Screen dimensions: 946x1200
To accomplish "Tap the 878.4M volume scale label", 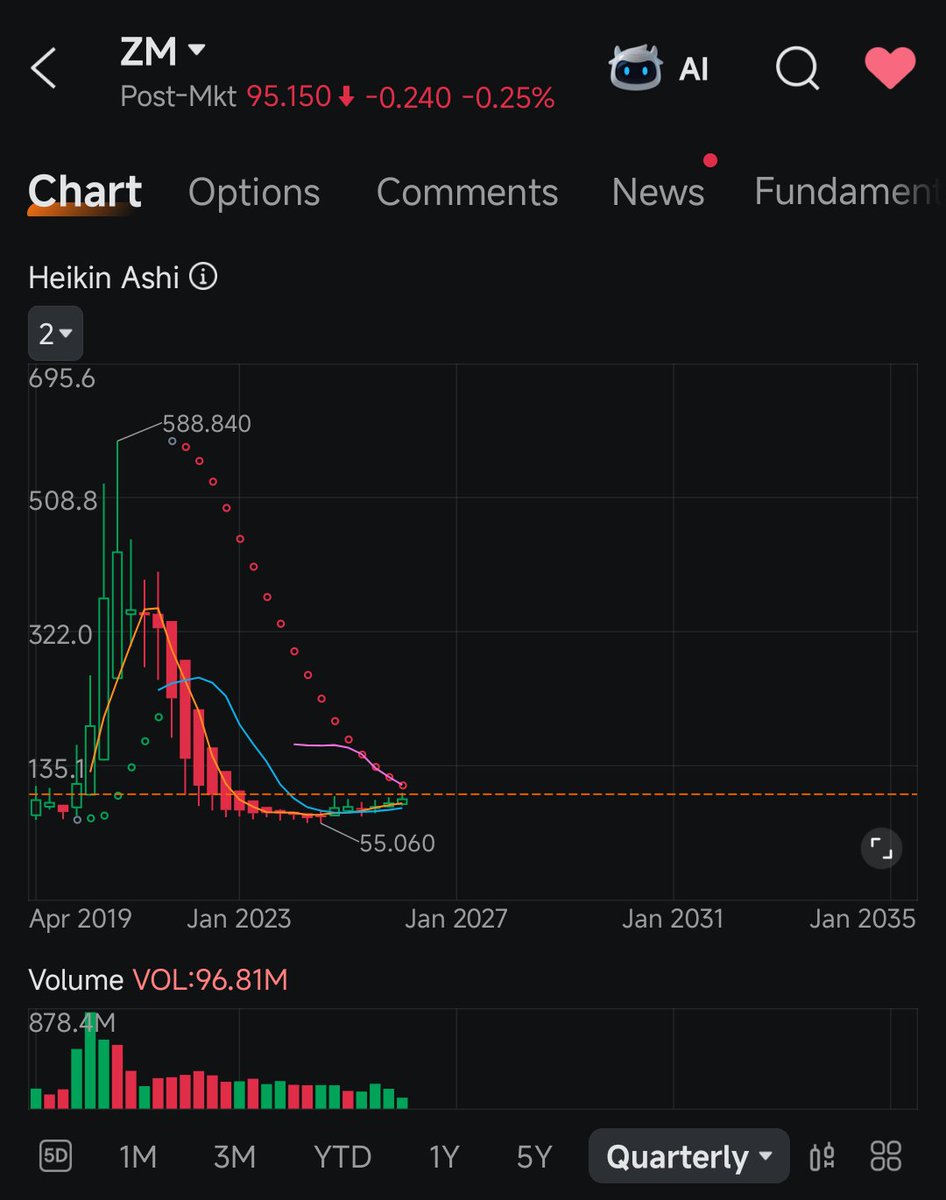I will (x=72, y=1023).
